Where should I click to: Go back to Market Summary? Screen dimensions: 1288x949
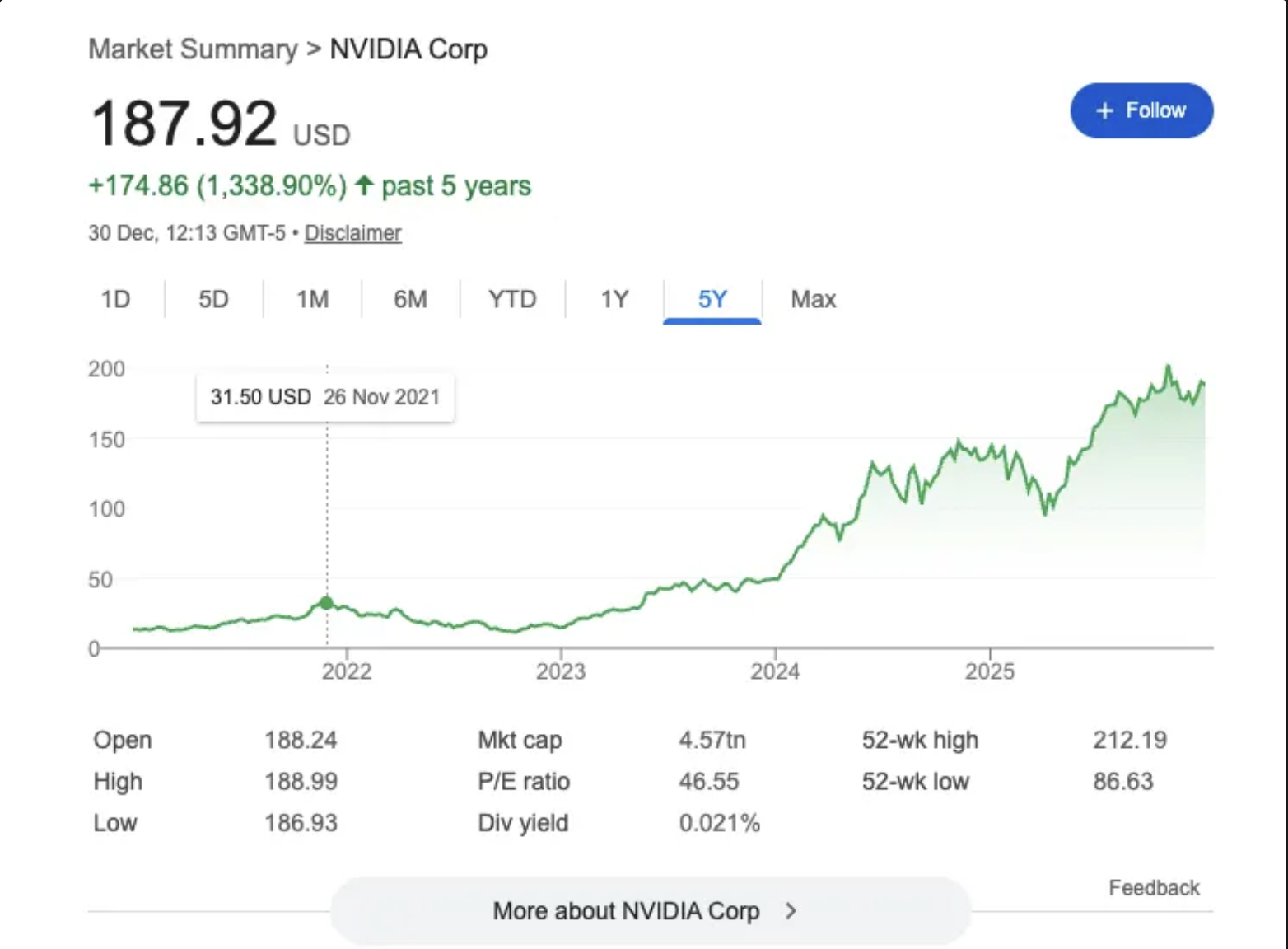[x=192, y=49]
